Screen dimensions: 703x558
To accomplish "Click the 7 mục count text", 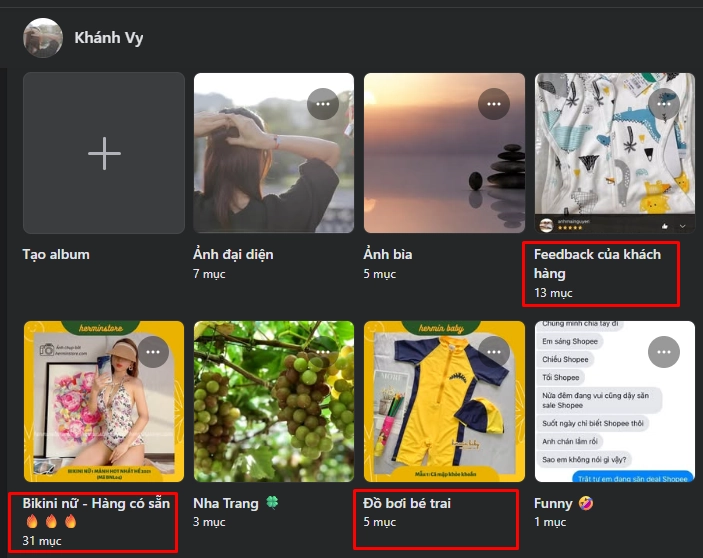I will click(x=209, y=274).
